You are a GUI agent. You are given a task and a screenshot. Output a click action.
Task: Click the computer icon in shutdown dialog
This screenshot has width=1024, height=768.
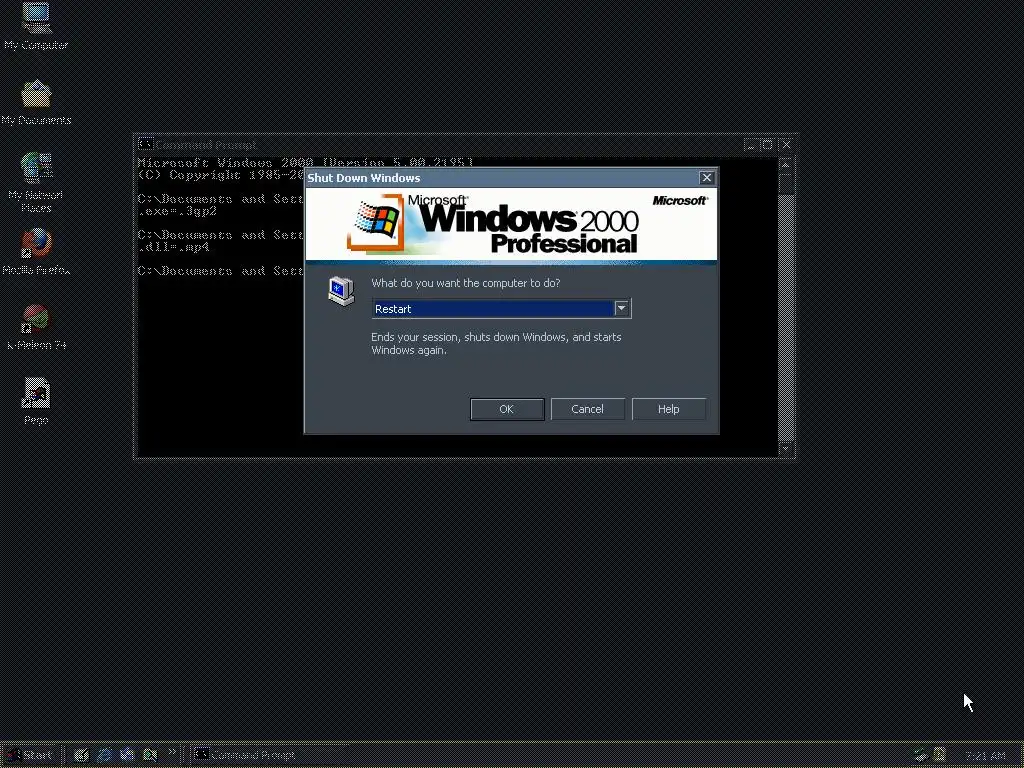(341, 291)
